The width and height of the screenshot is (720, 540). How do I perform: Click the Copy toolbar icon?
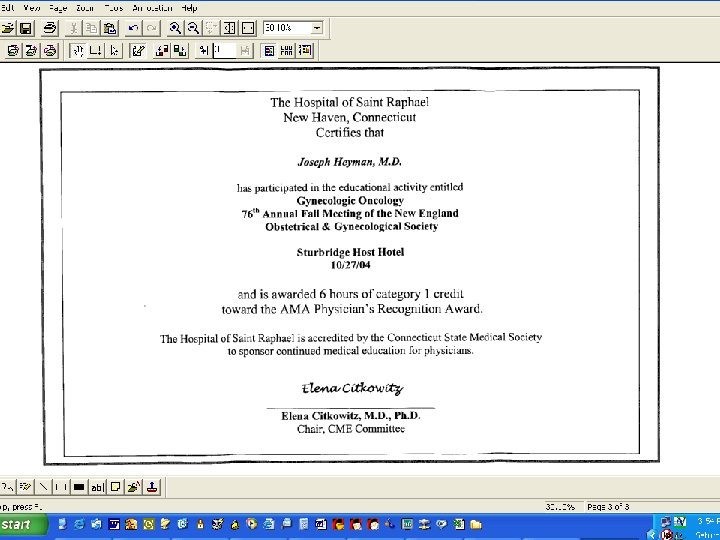(x=91, y=28)
